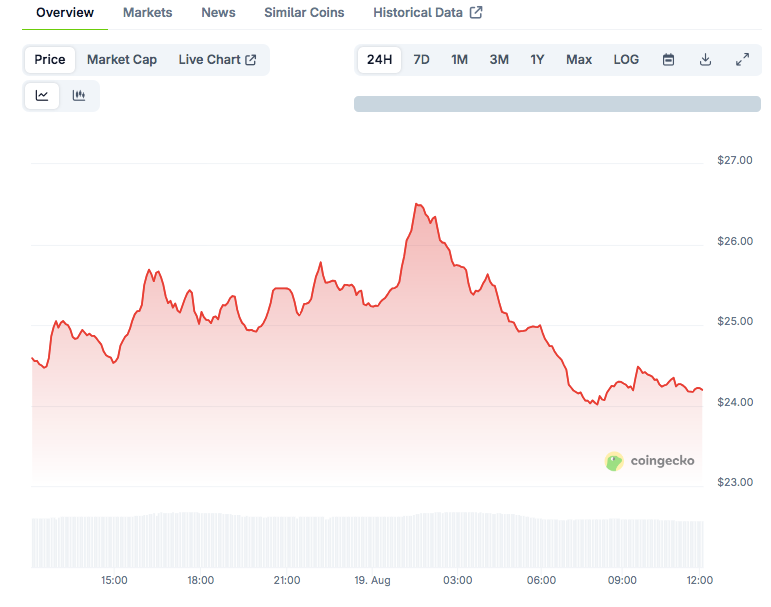The height and width of the screenshot is (607, 771).
Task: Select the Max time range
Action: click(x=579, y=60)
